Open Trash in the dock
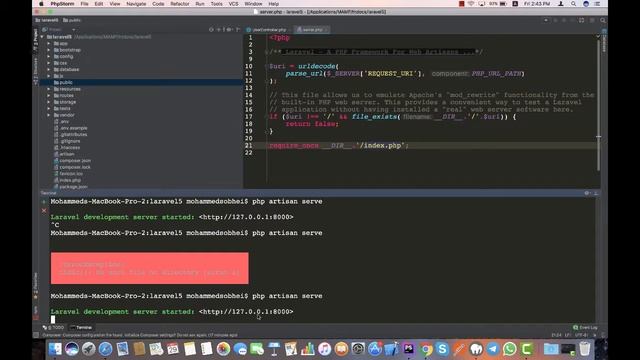 [585, 349]
